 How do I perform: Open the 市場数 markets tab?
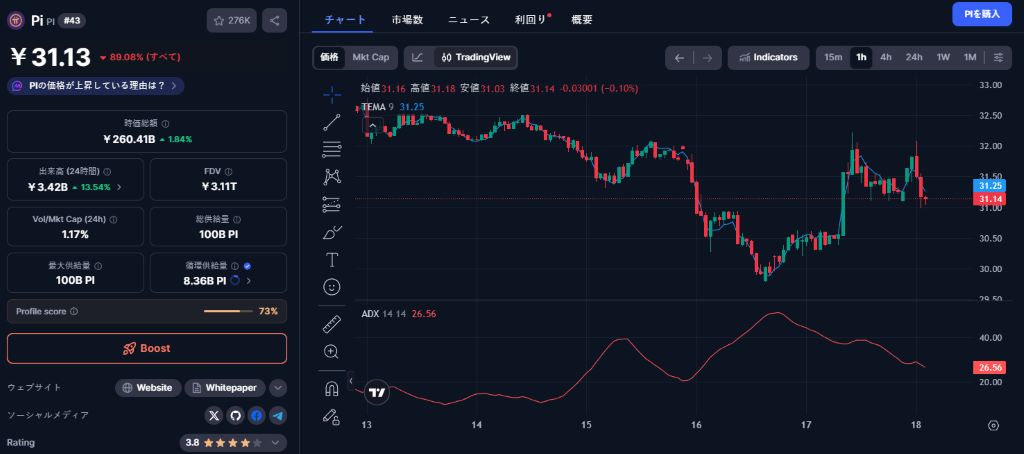pyautogui.click(x=408, y=20)
